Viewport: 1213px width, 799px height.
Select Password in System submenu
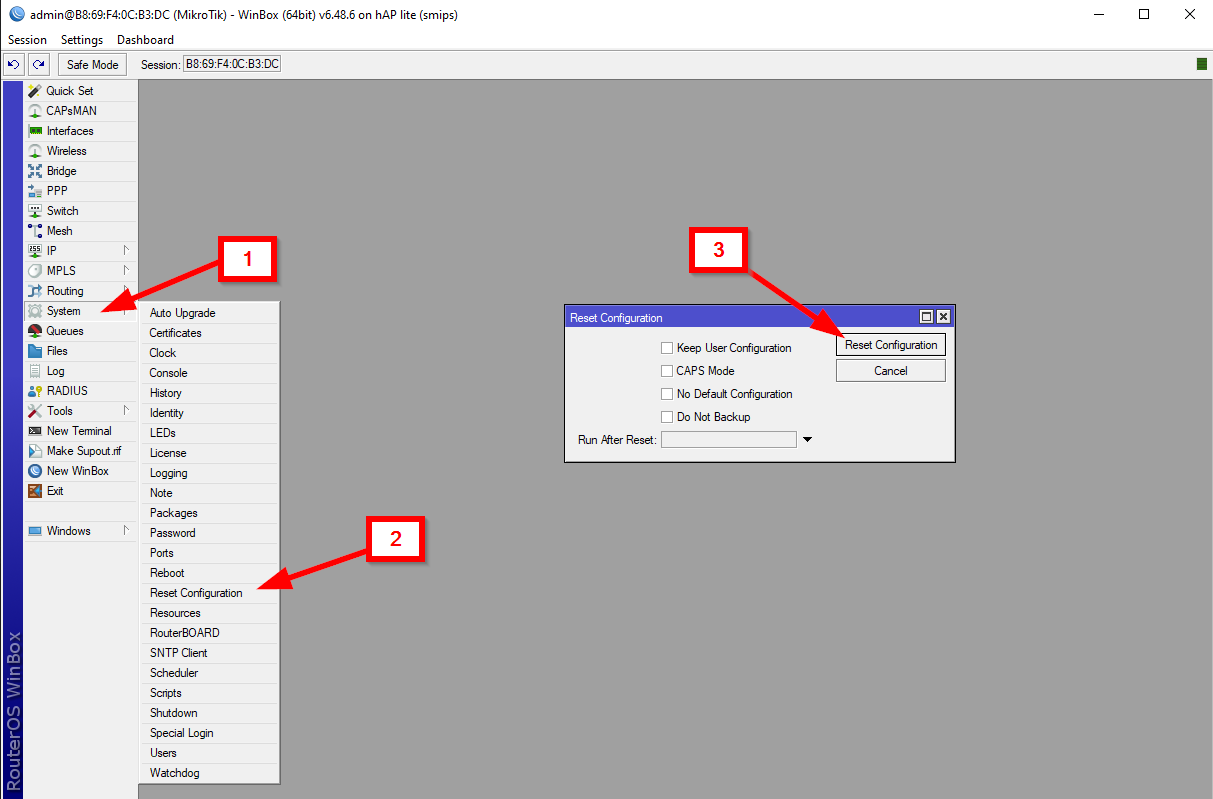(209, 533)
